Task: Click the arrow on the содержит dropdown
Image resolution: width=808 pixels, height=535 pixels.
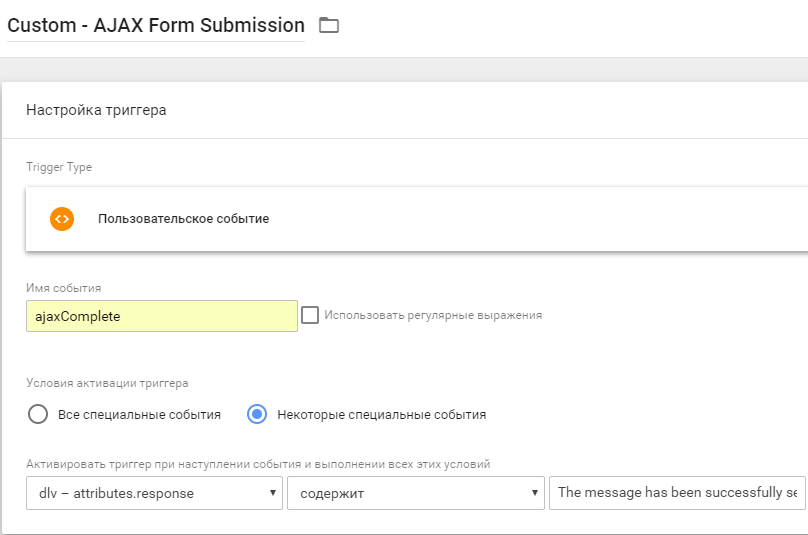Action: click(533, 492)
